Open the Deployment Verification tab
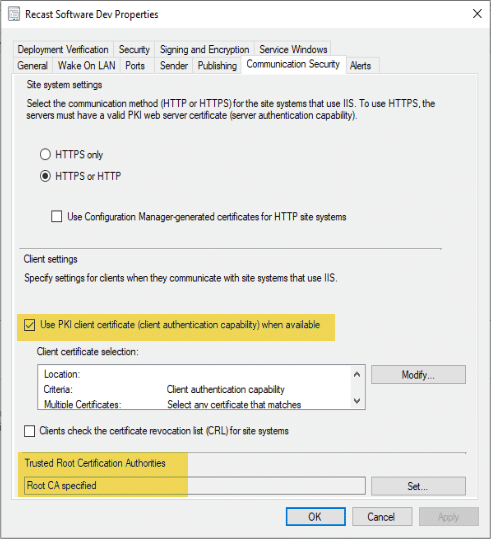Viewport: 491px width, 539px height. (x=63, y=50)
